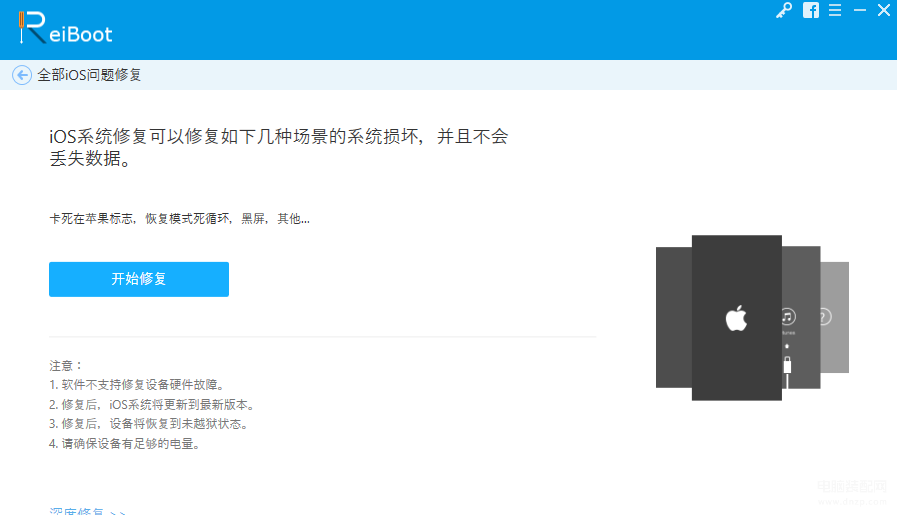Open the Facebook page icon
This screenshot has height=515, width=897.
coord(811,10)
